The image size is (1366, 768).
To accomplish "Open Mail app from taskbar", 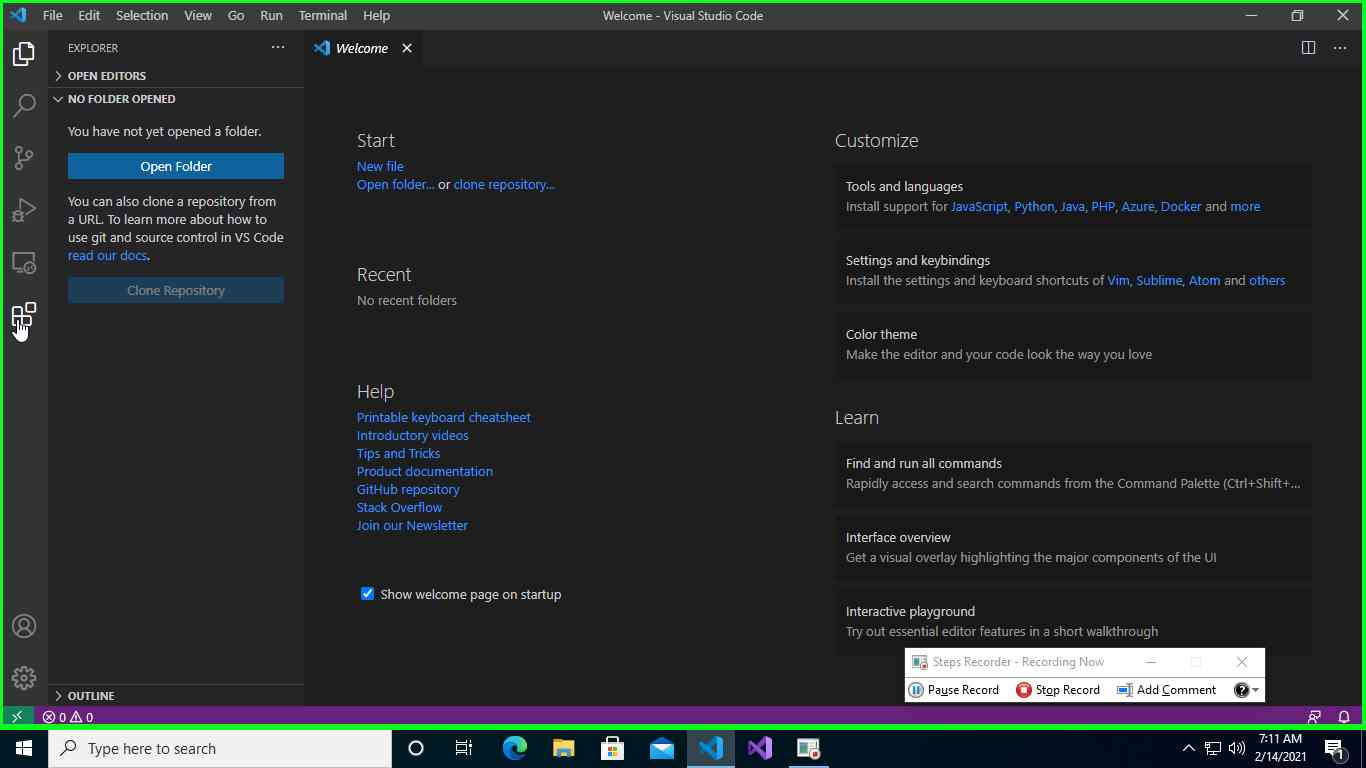I will click(662, 748).
